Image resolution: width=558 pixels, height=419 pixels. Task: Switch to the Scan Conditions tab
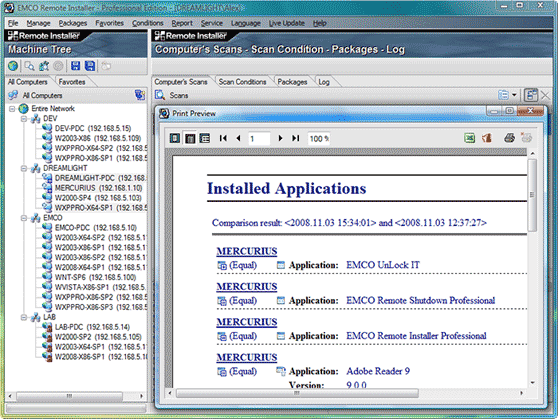point(242,82)
